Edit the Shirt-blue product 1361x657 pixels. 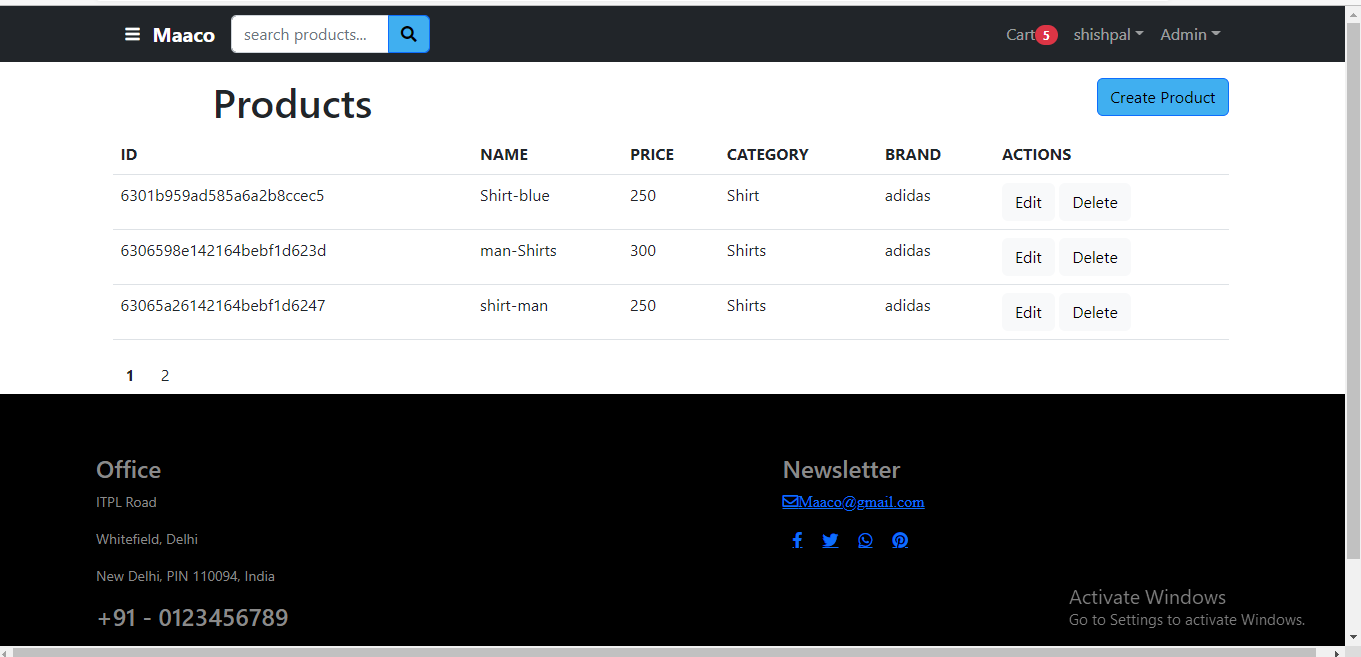(1028, 202)
